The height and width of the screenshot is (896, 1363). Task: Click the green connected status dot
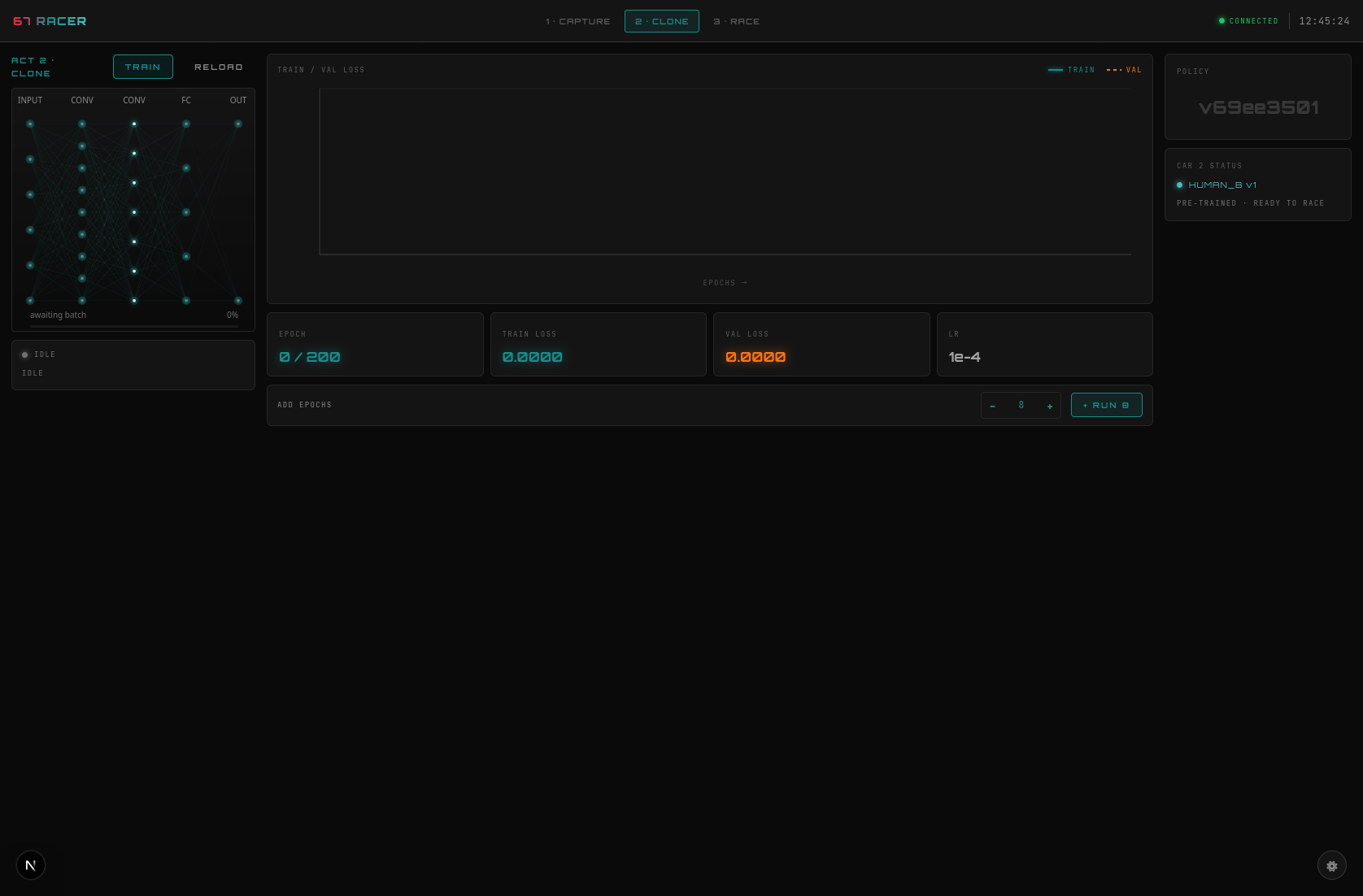point(1221,21)
